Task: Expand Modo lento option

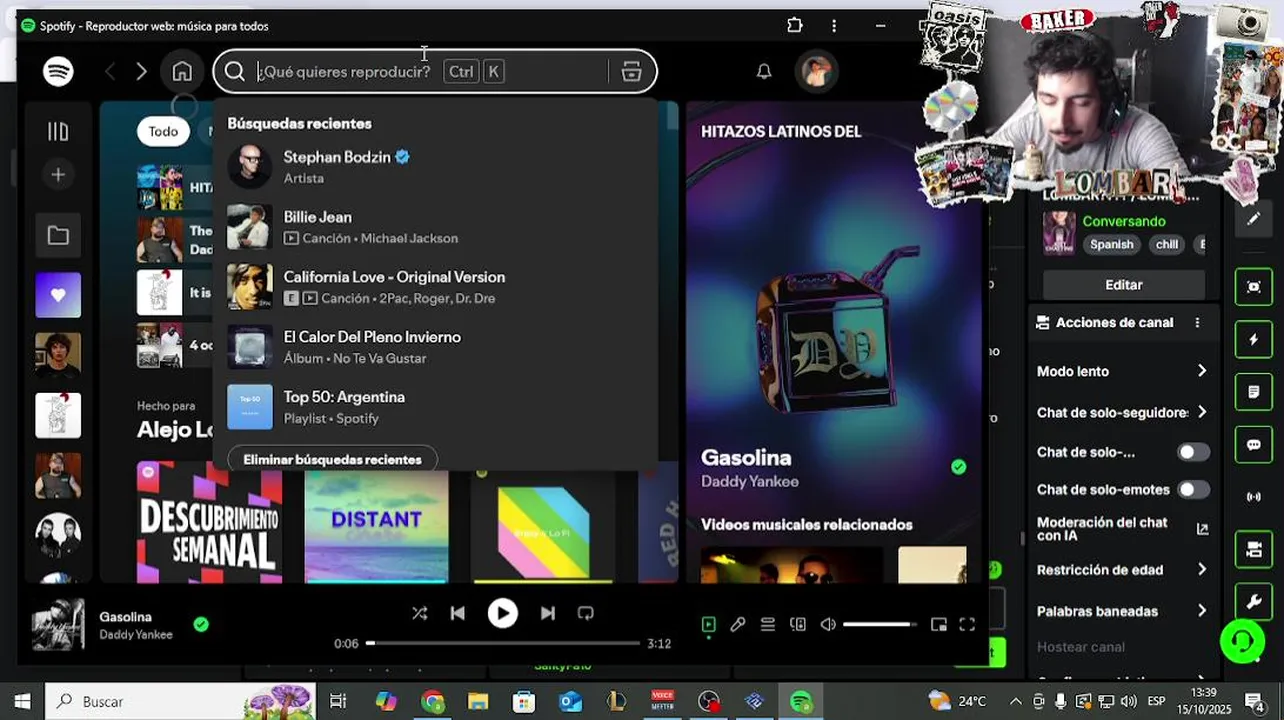Action: click(1201, 371)
